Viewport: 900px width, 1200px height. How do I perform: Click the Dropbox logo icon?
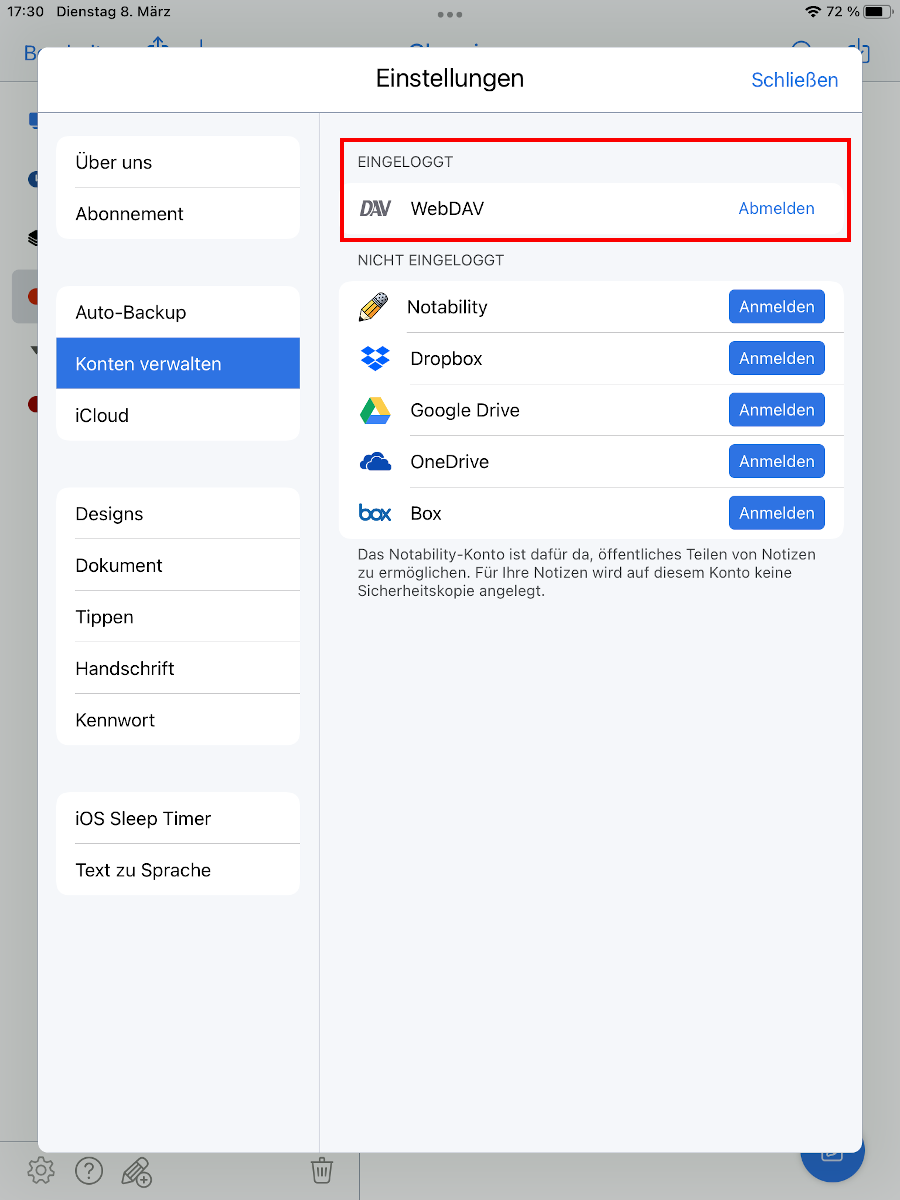(x=375, y=358)
